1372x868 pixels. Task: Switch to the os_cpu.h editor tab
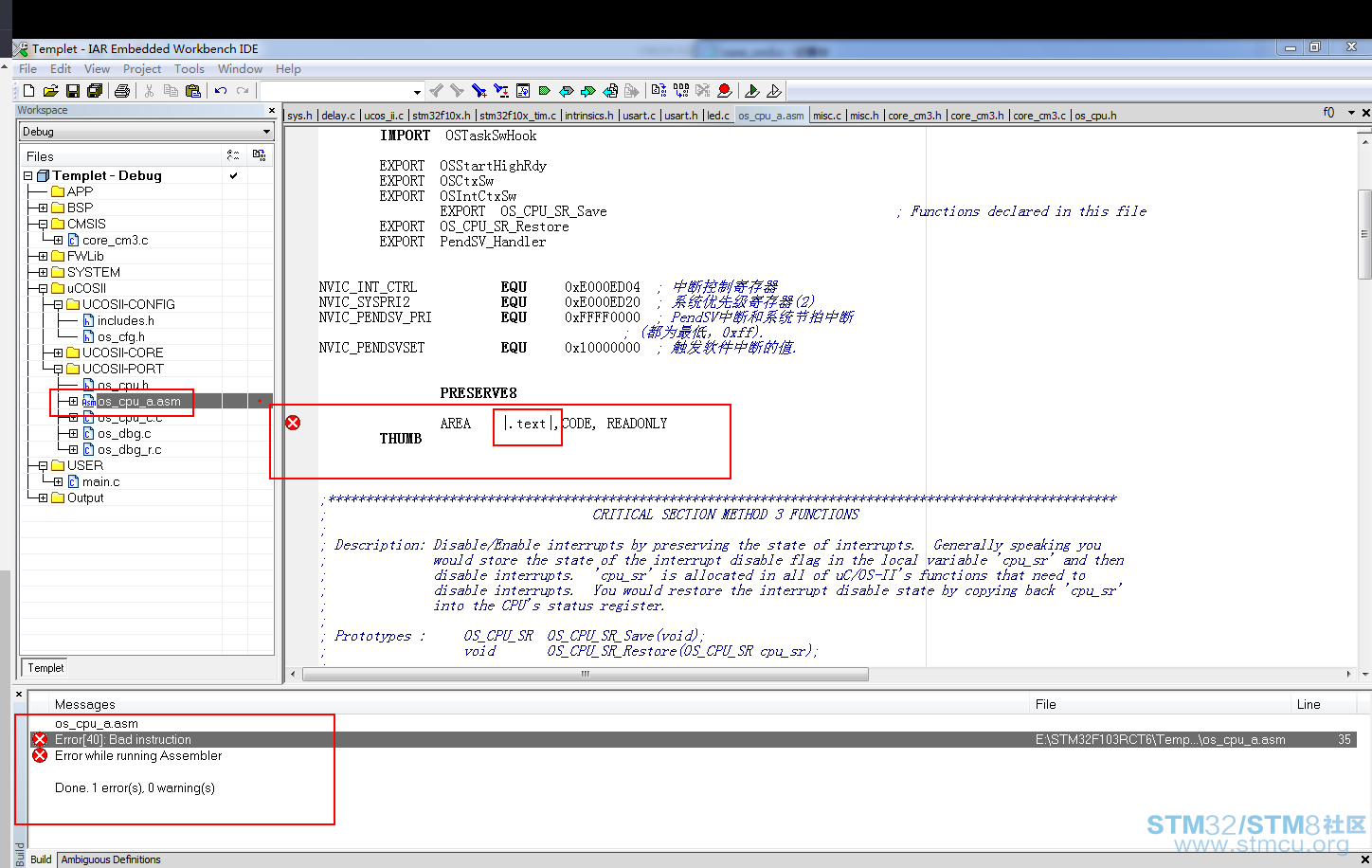tap(1095, 116)
